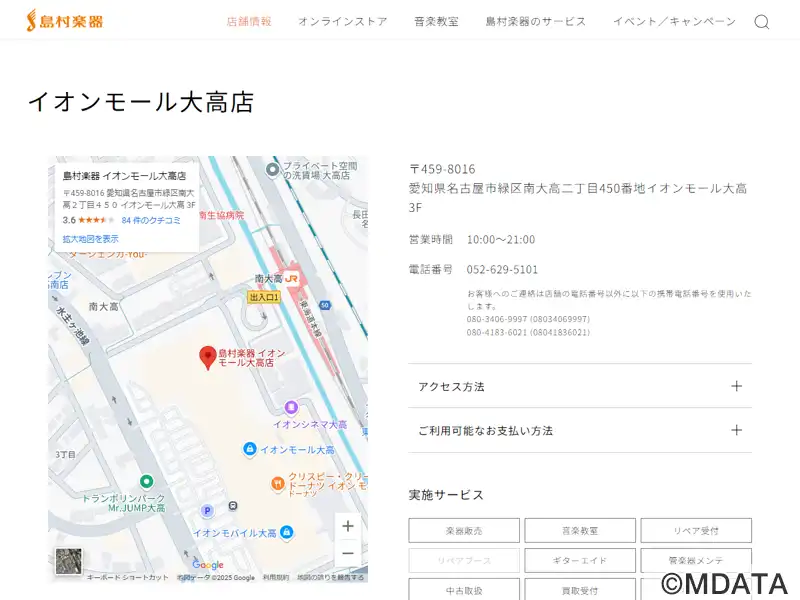
Task: Open the 島村楽器のサービス menu item
Action: point(536,21)
